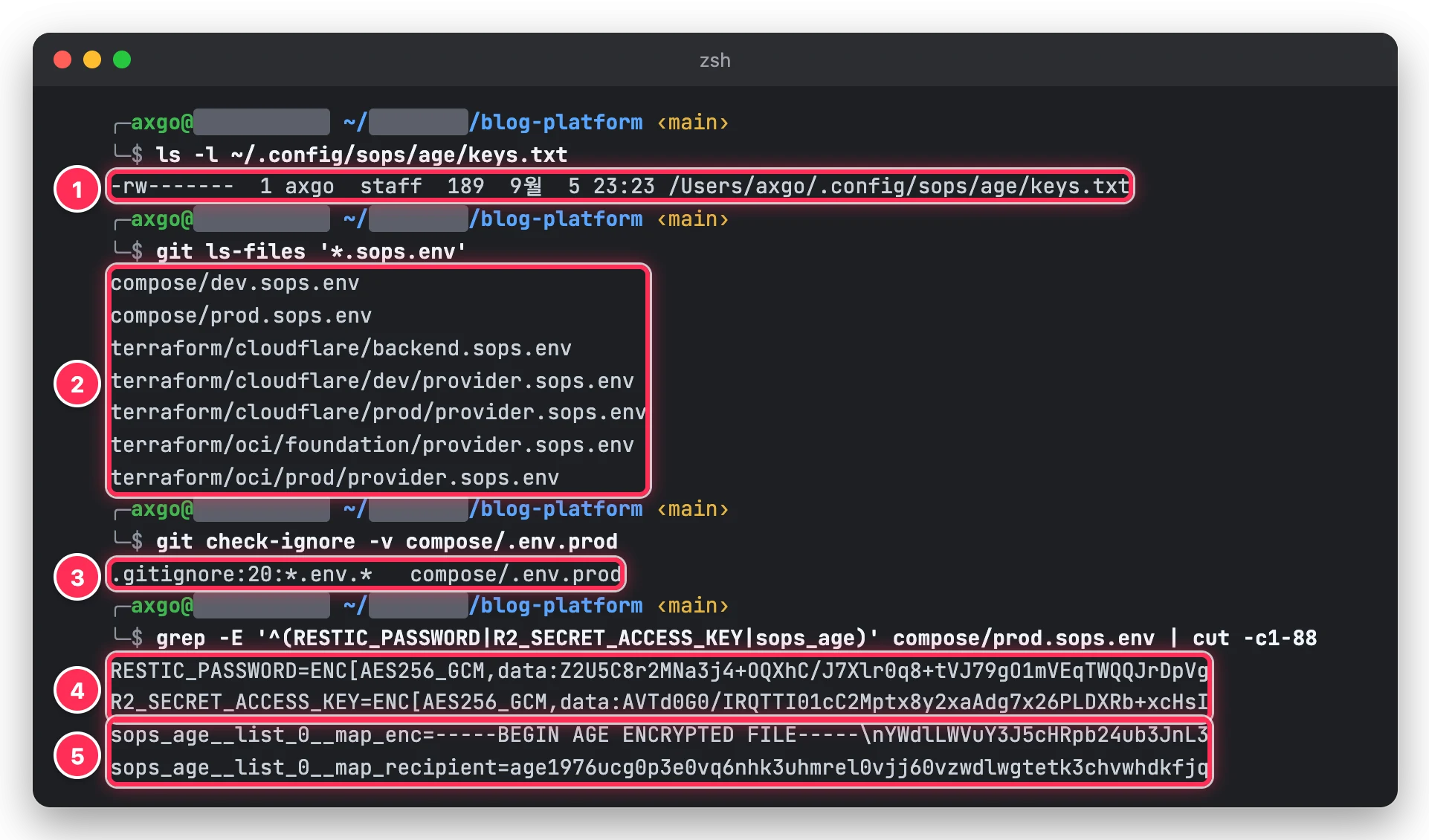
Task: Select the compose/prod.sops.env output line
Action: pos(241,316)
